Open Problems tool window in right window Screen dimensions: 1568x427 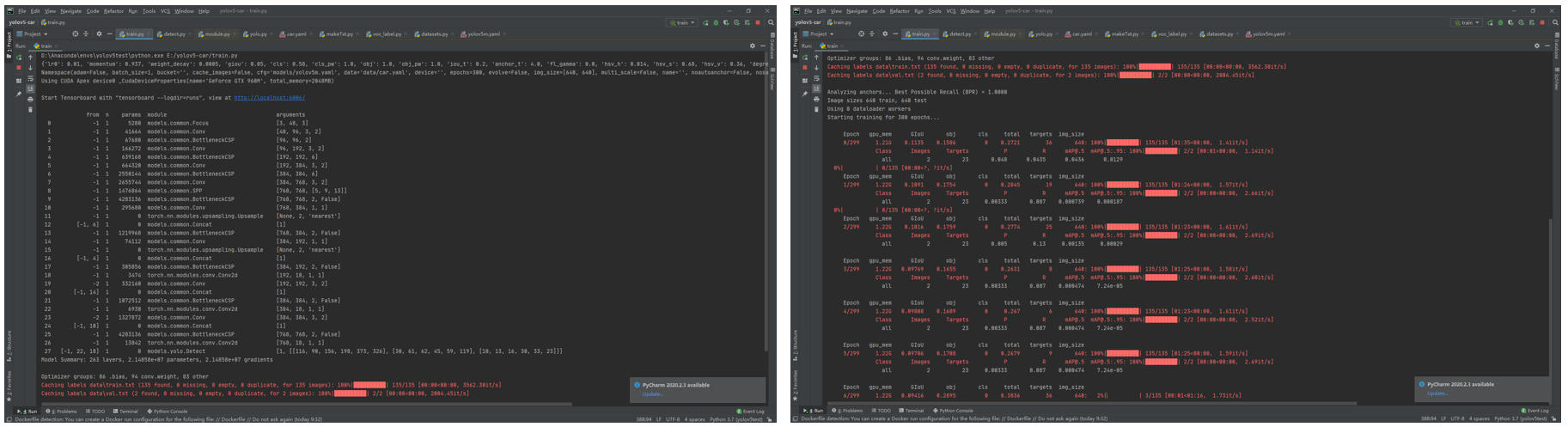point(849,411)
